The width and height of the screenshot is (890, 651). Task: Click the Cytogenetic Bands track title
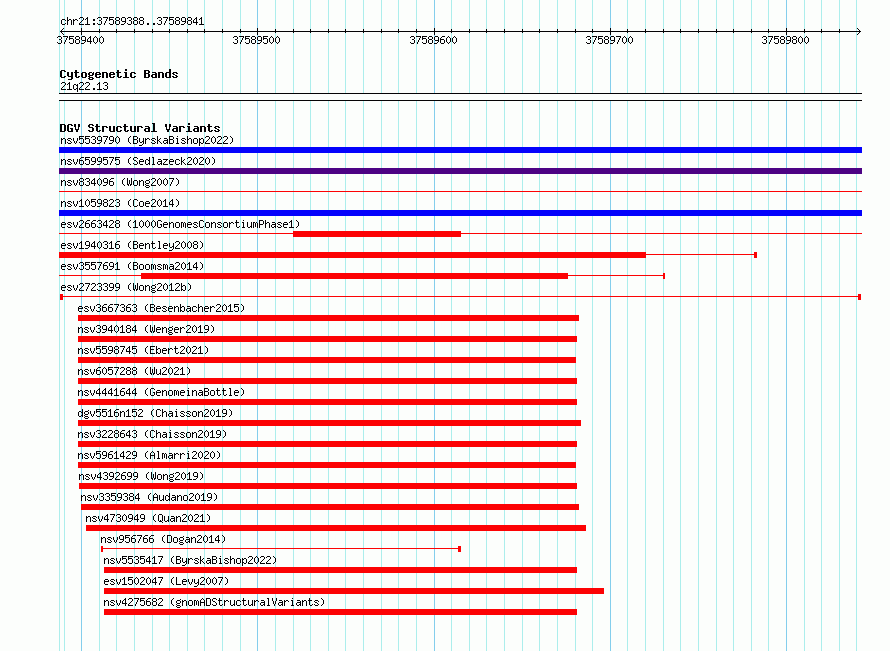click(x=119, y=74)
